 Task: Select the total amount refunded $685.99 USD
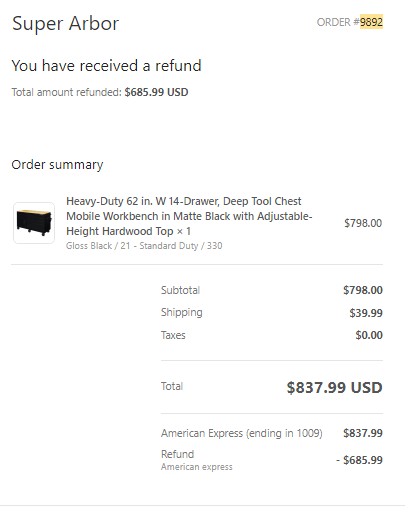click(156, 92)
